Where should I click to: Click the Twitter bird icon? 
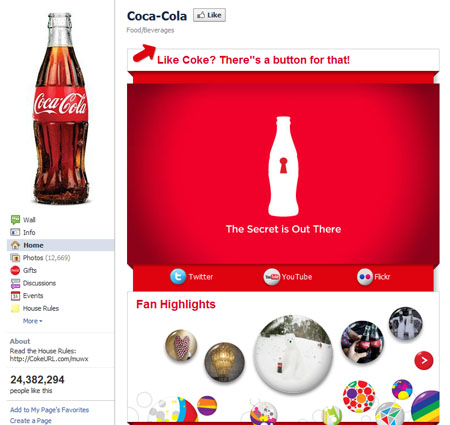pyautogui.click(x=178, y=276)
